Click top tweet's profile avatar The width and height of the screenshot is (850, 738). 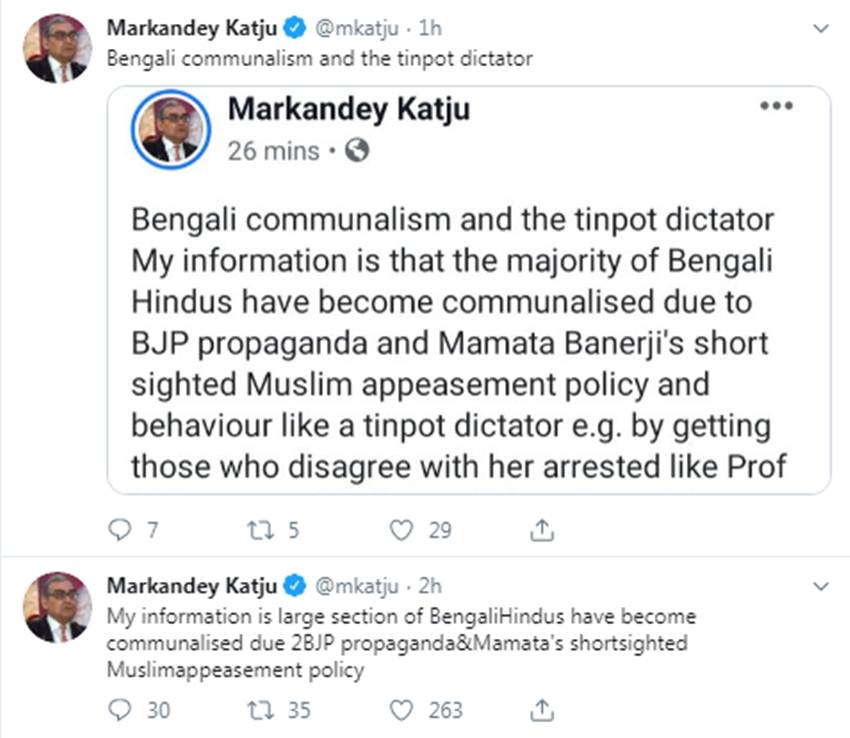point(55,48)
